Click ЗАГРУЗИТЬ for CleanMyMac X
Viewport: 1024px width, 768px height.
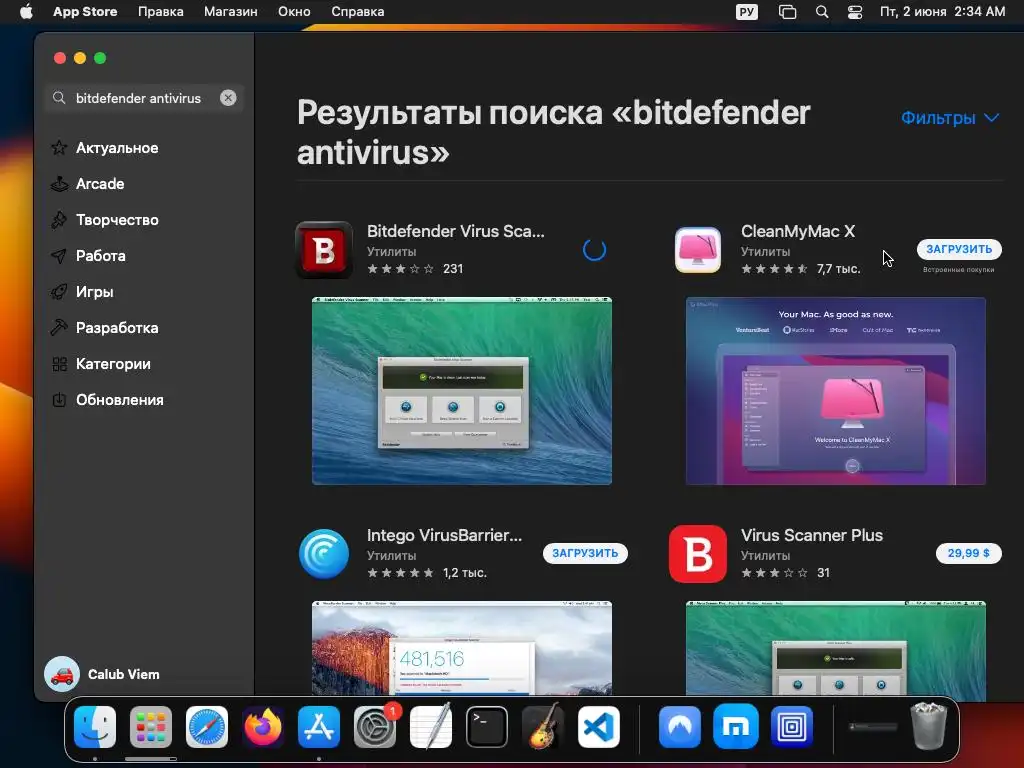click(x=959, y=249)
